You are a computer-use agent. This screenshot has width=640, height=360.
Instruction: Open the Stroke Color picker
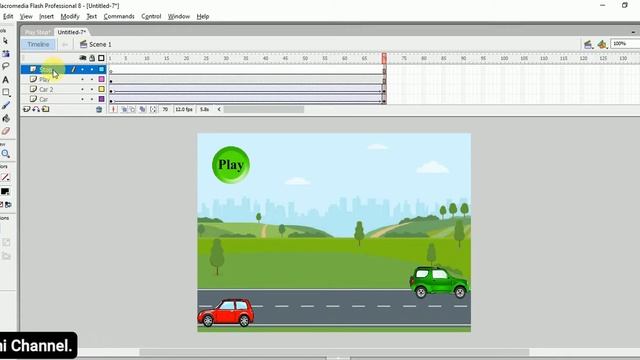[x=5, y=178]
